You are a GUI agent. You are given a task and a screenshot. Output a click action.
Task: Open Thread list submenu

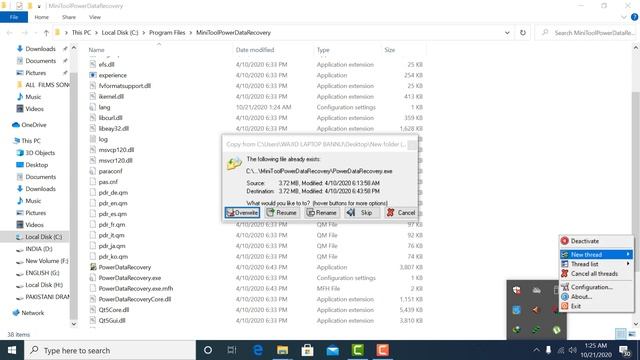tap(596, 264)
